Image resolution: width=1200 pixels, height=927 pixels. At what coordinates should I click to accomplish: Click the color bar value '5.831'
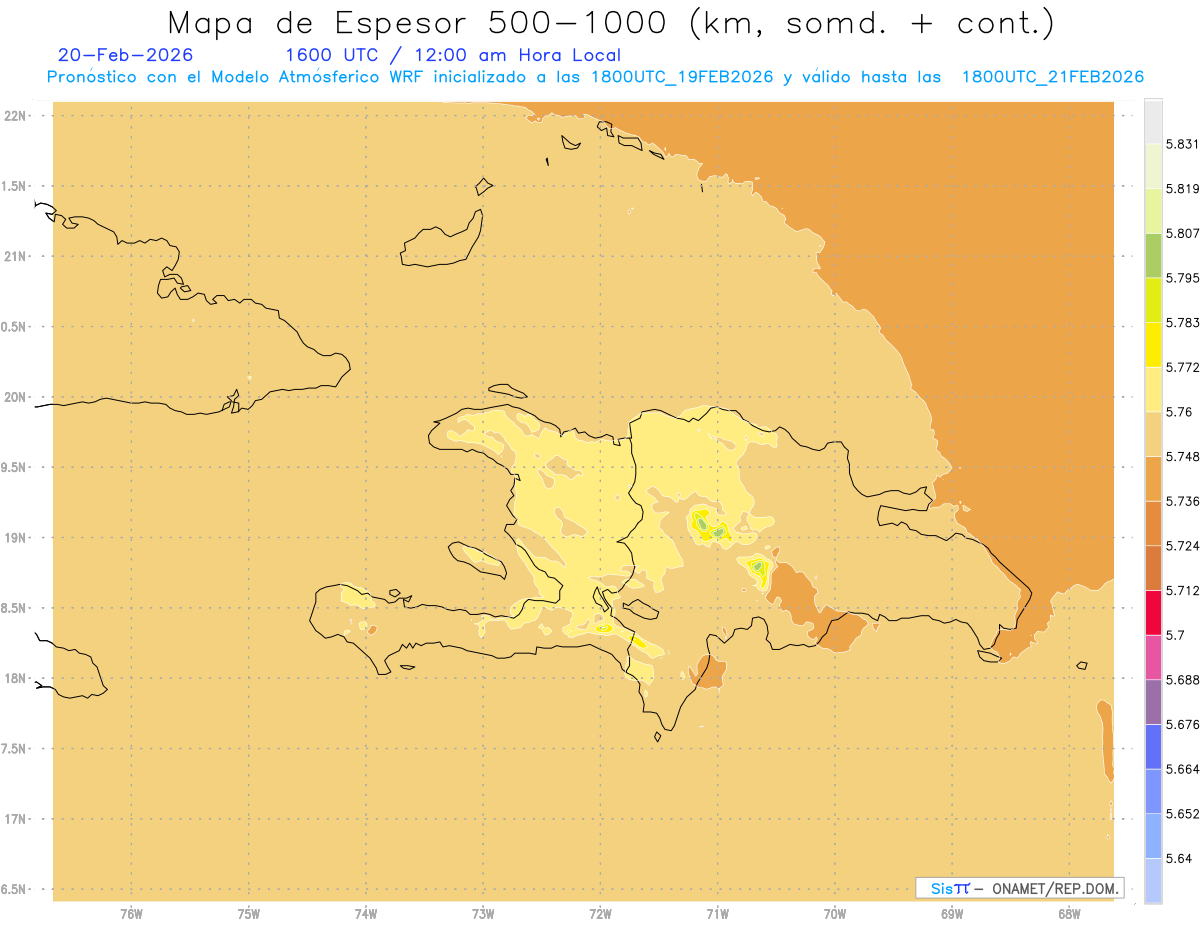pos(1184,144)
